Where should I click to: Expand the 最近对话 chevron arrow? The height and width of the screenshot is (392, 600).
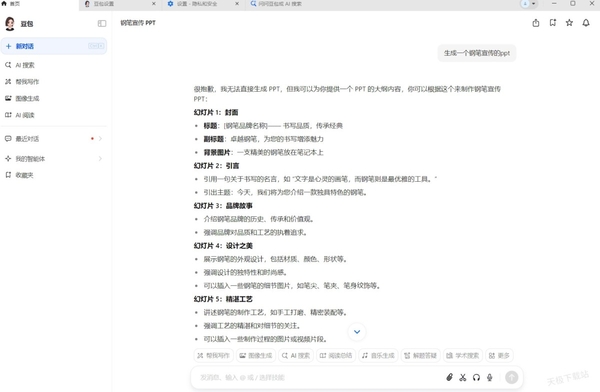[100, 139]
